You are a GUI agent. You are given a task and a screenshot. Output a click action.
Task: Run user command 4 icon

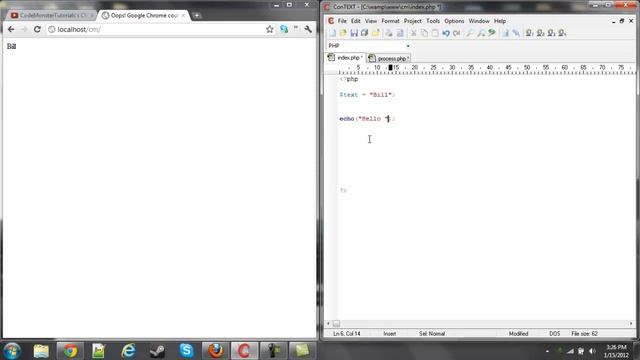562,33
